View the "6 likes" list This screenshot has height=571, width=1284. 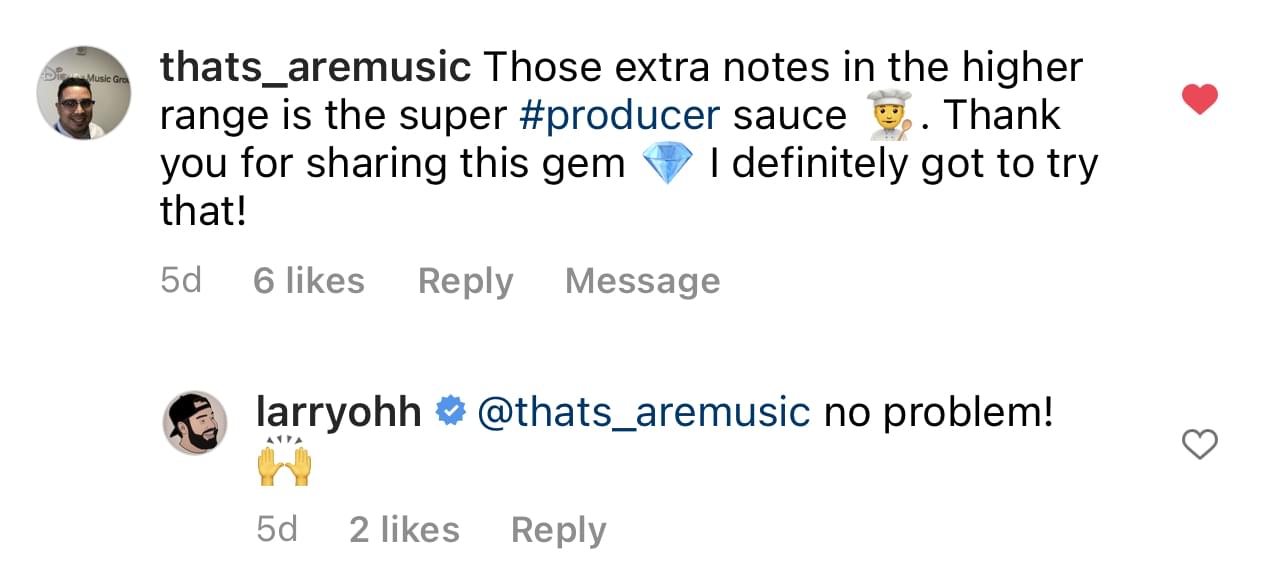click(308, 281)
